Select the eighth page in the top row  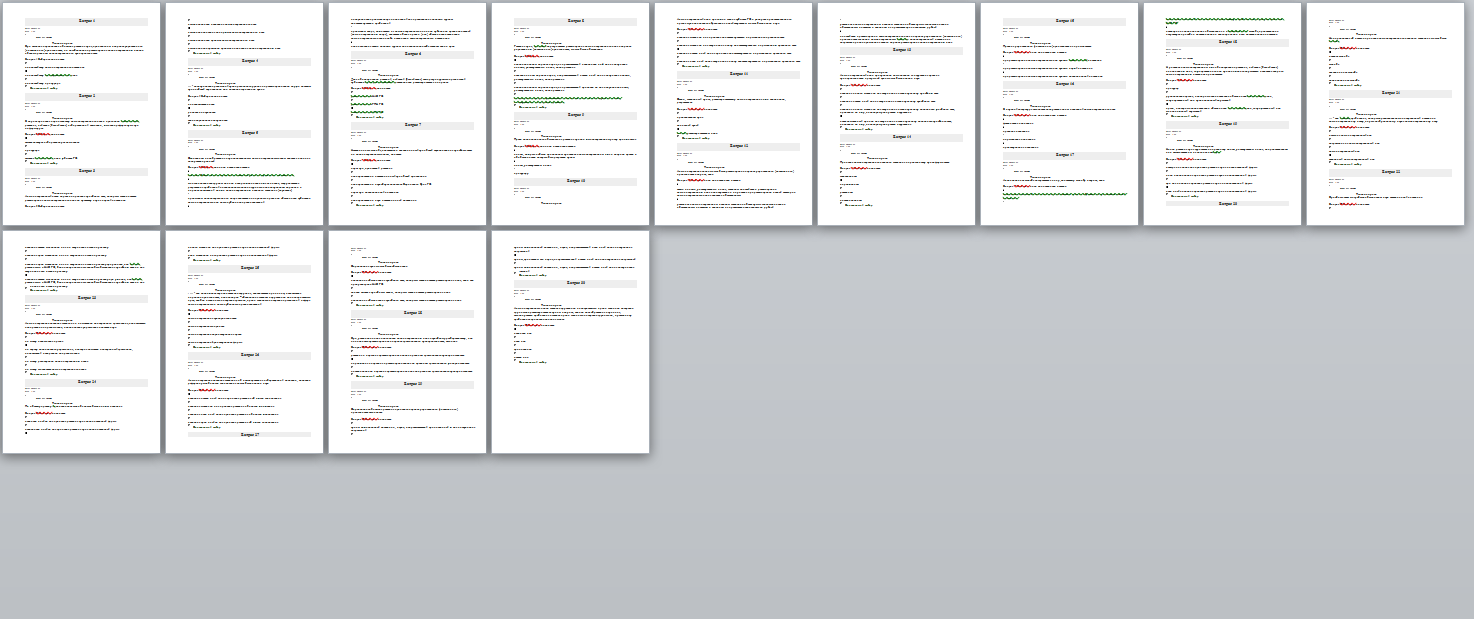tap(1222, 114)
